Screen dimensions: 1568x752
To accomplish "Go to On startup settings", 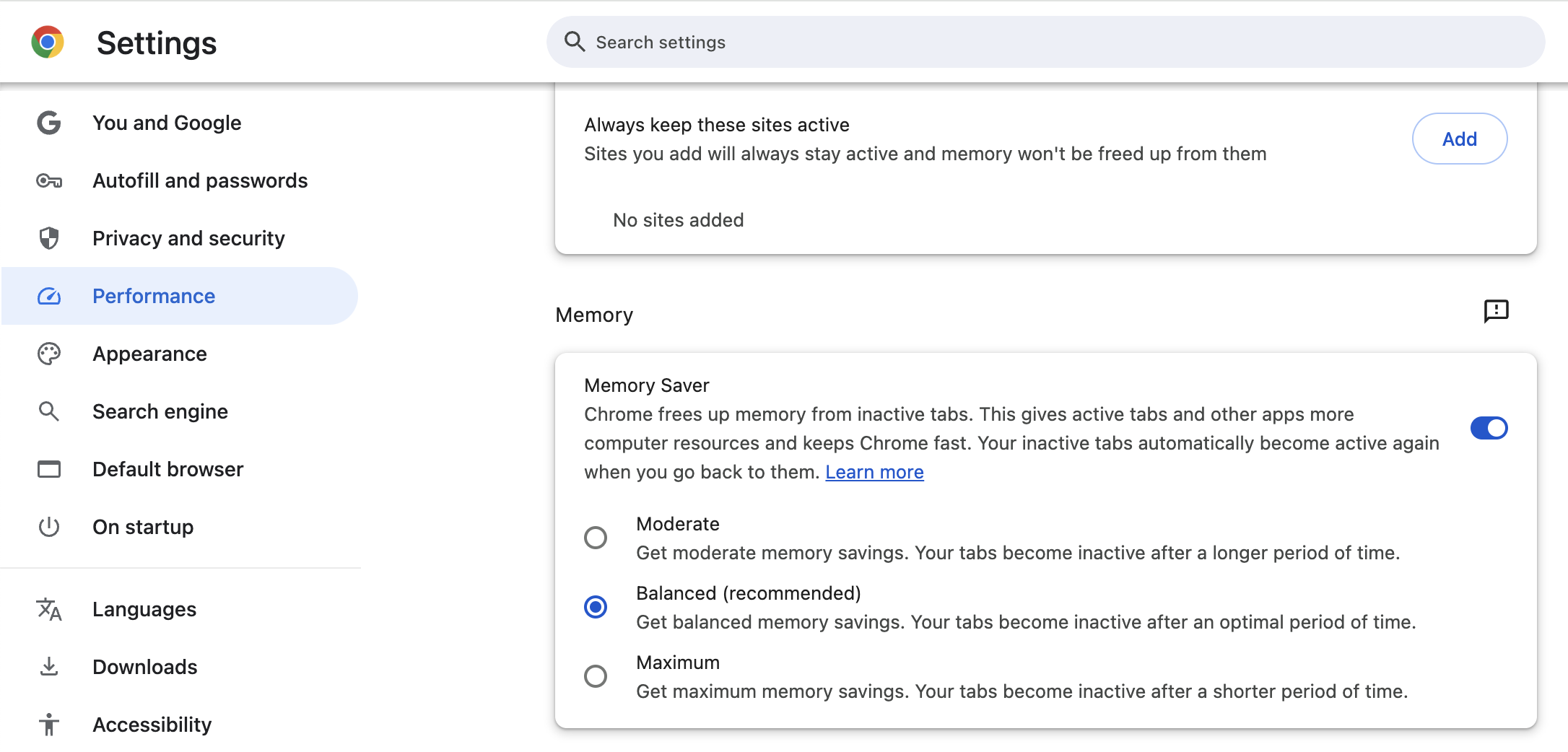I will click(x=180, y=527).
